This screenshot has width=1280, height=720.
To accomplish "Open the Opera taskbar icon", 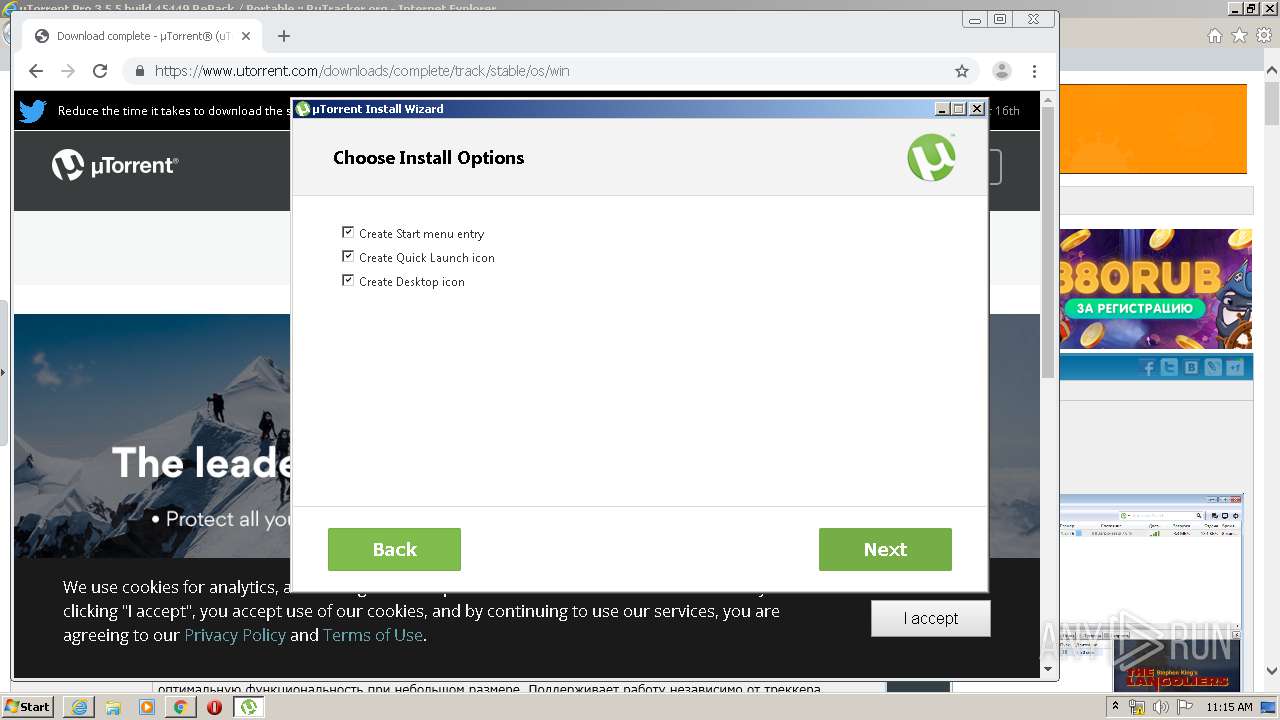I will [214, 707].
